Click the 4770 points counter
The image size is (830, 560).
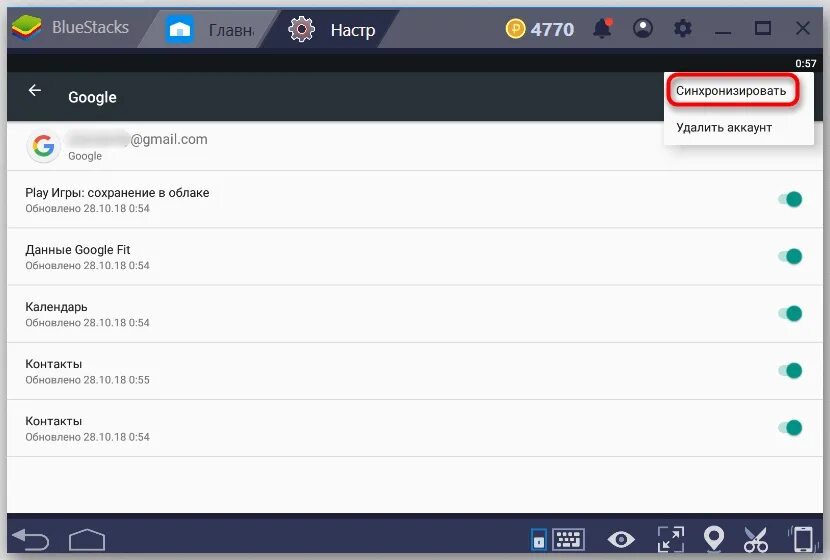click(x=552, y=29)
